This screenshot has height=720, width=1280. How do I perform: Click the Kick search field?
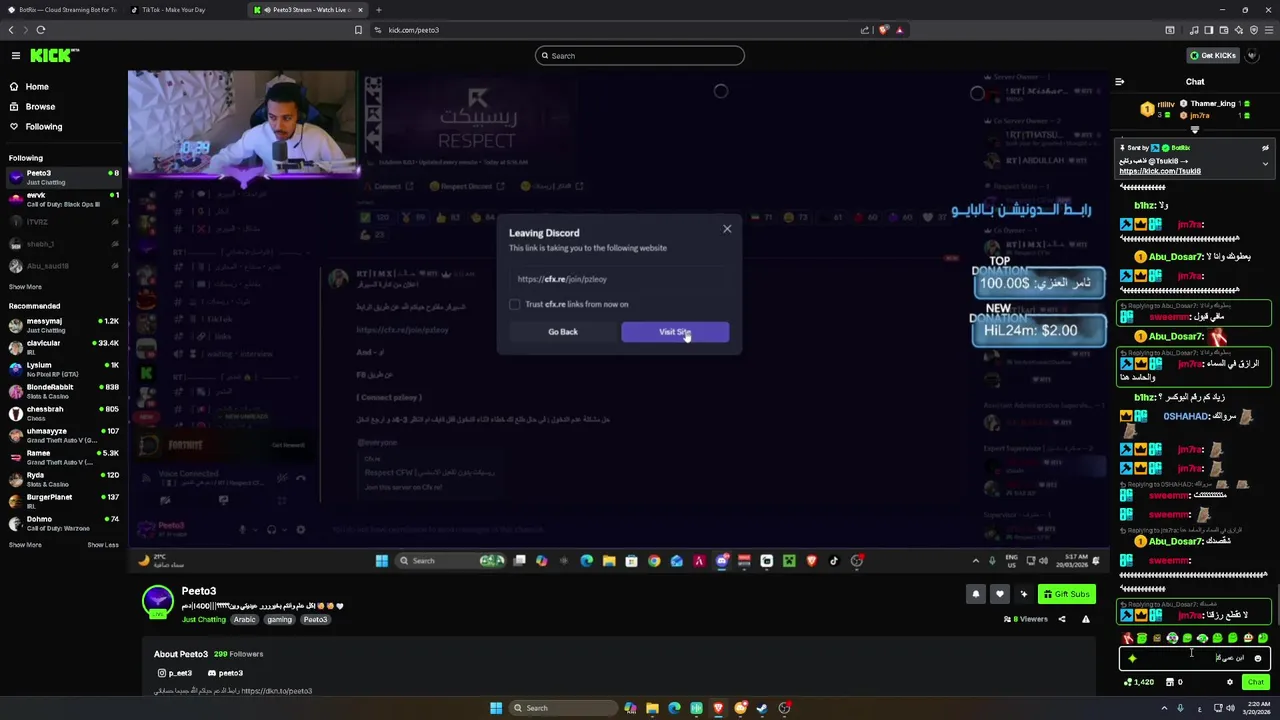(x=640, y=56)
